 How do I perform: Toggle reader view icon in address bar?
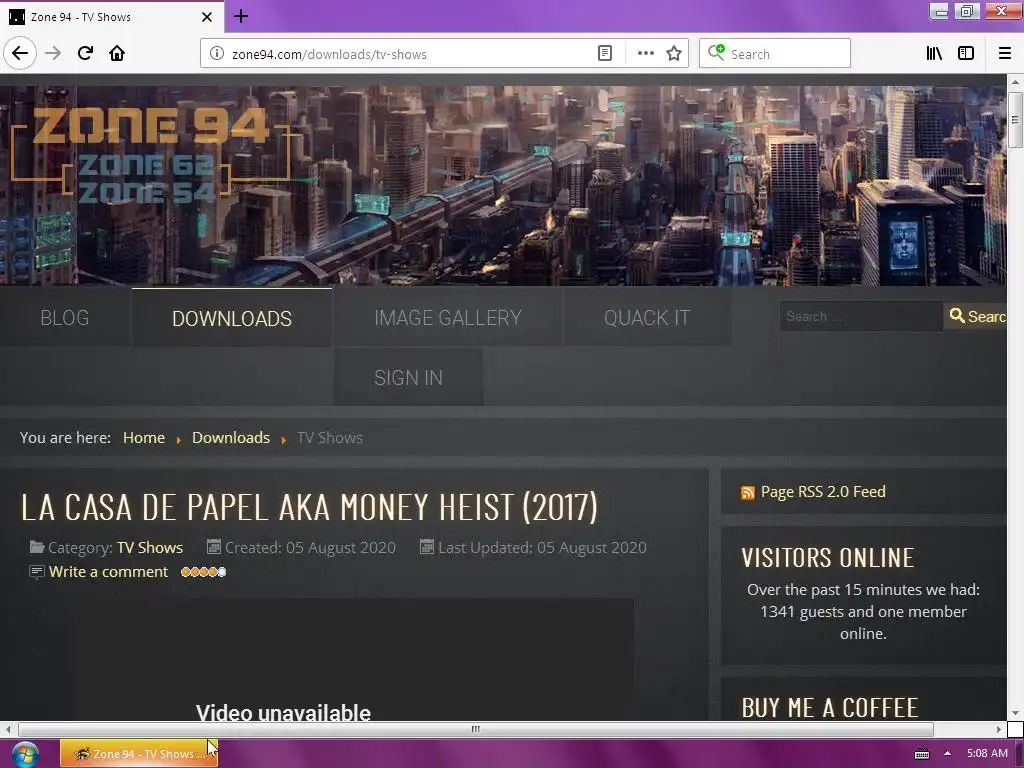(x=605, y=54)
